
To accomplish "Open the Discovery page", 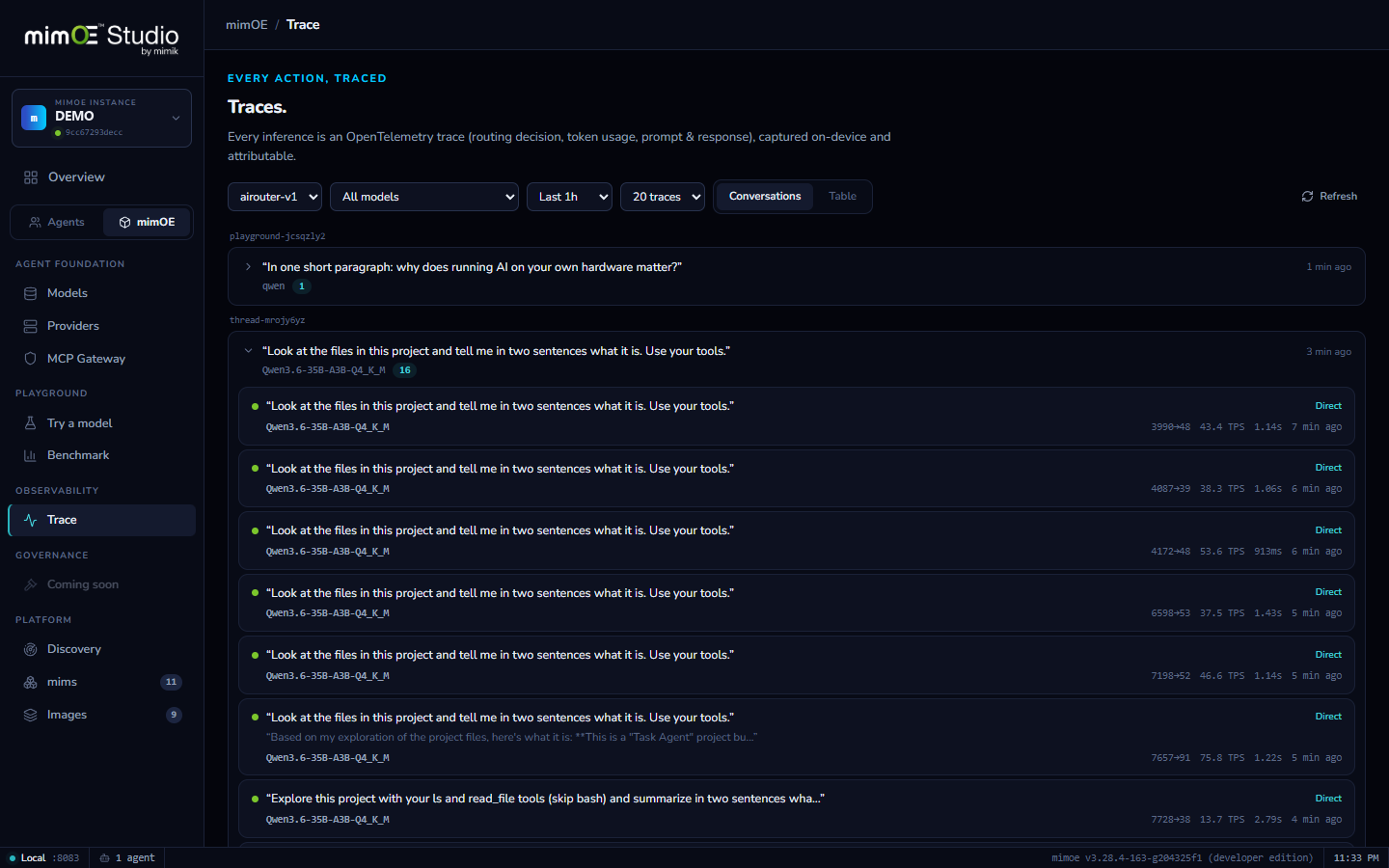I will point(101,649).
